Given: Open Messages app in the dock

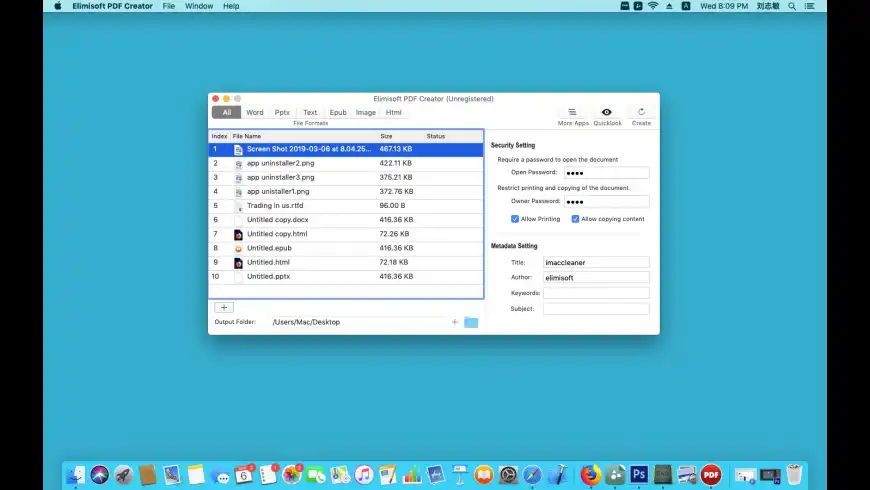Looking at the screenshot, I should pyautogui.click(x=220, y=476).
